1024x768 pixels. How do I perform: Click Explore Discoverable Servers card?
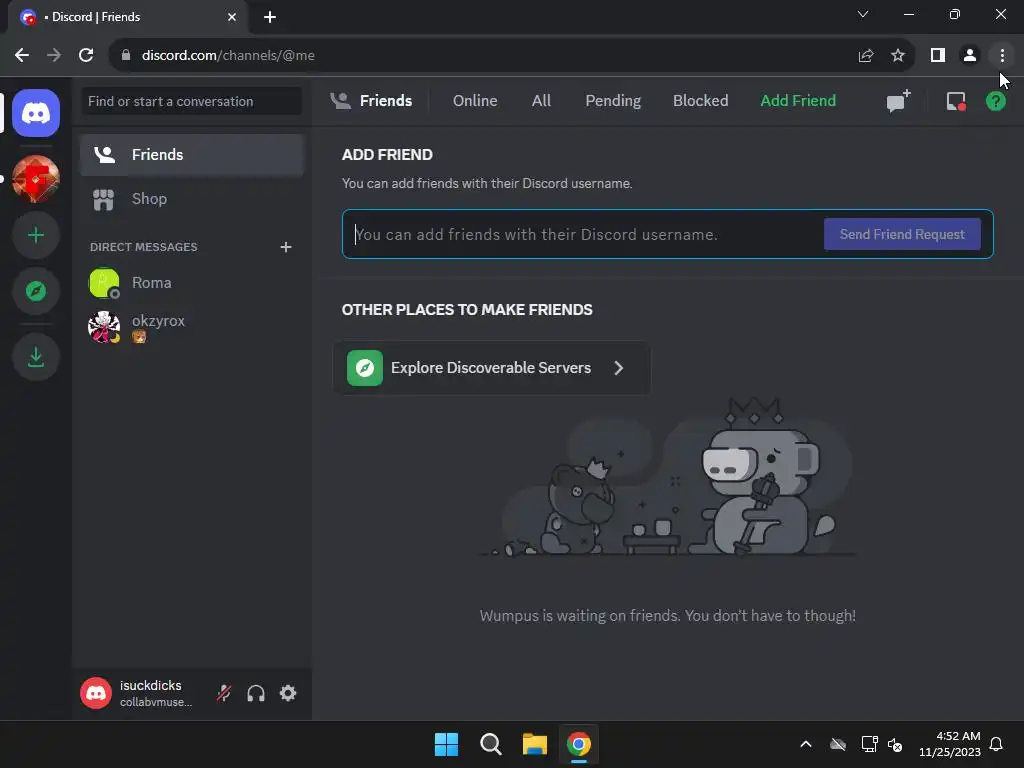(x=492, y=368)
